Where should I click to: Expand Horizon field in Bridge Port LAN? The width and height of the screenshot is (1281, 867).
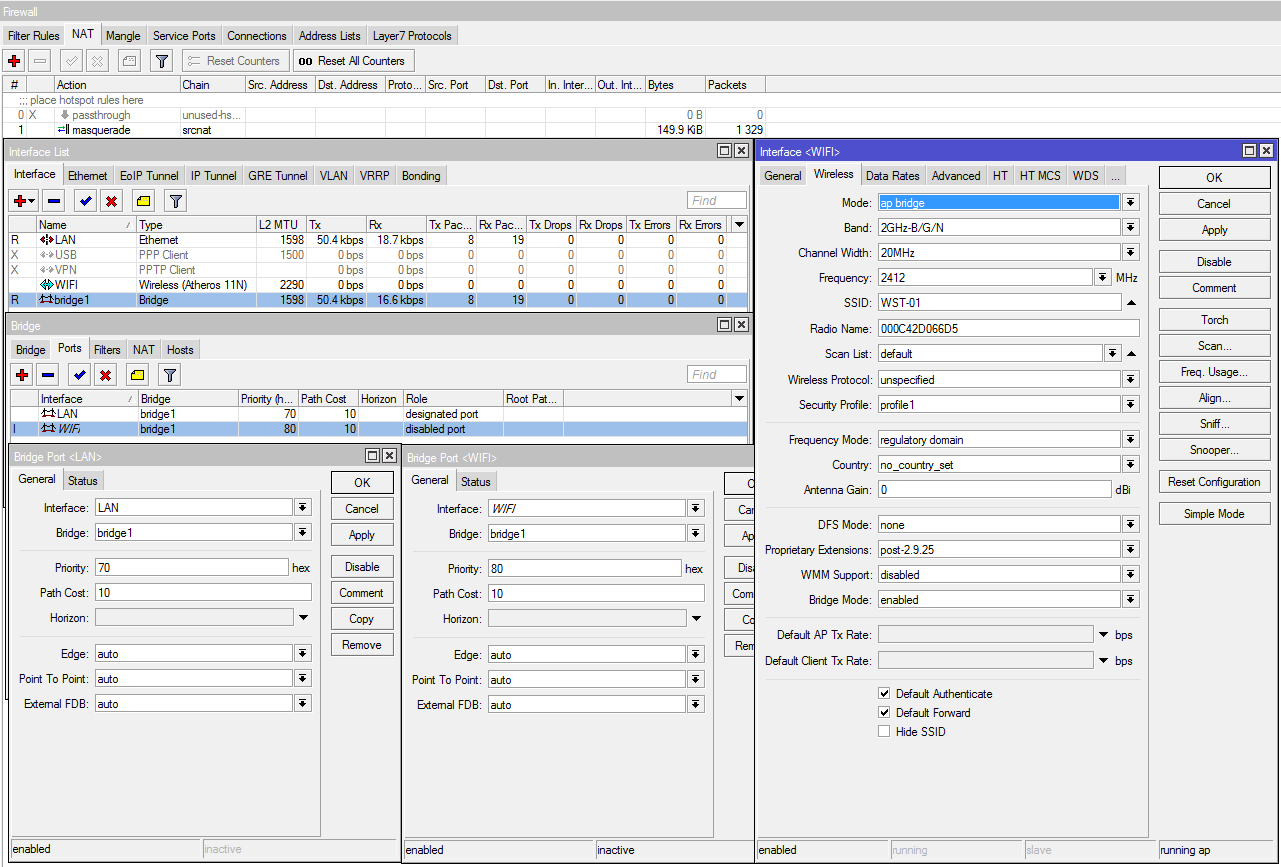(x=304, y=618)
